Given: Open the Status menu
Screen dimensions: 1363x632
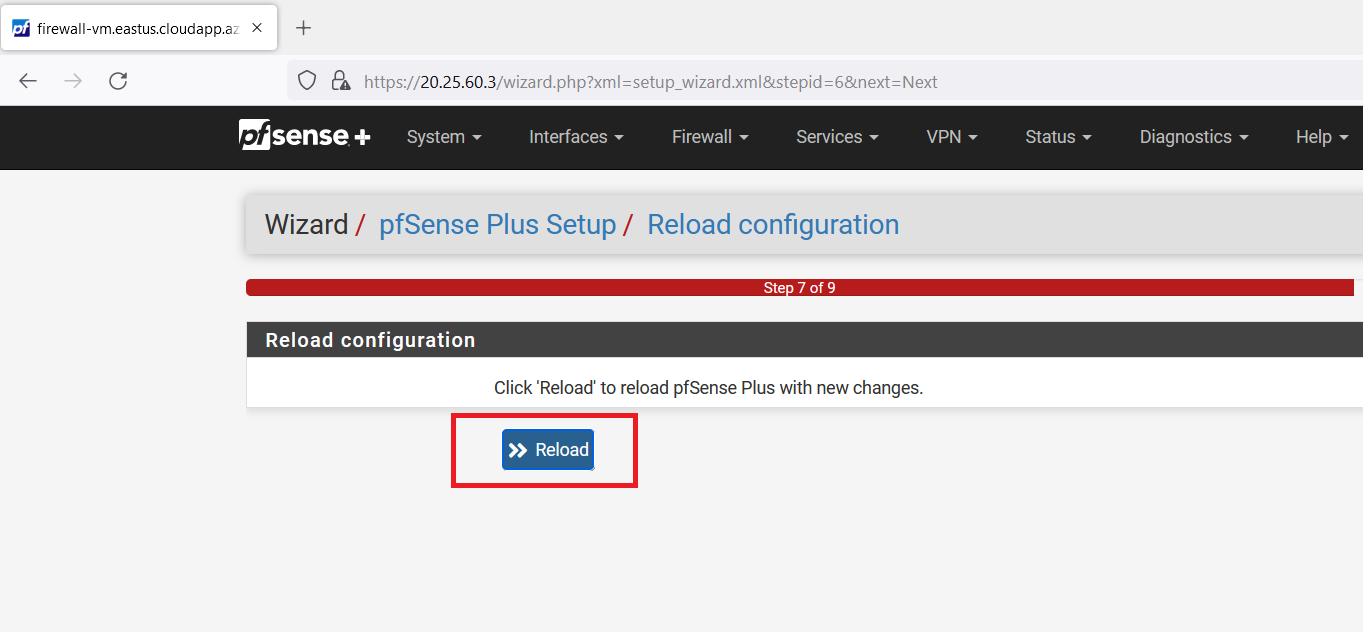Looking at the screenshot, I should (1058, 137).
